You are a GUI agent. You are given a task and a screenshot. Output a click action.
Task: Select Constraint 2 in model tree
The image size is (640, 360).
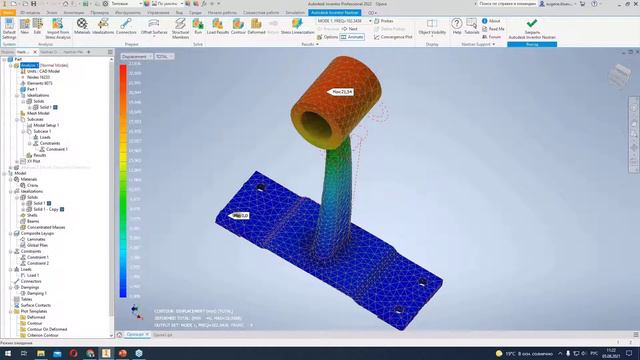coord(38,263)
